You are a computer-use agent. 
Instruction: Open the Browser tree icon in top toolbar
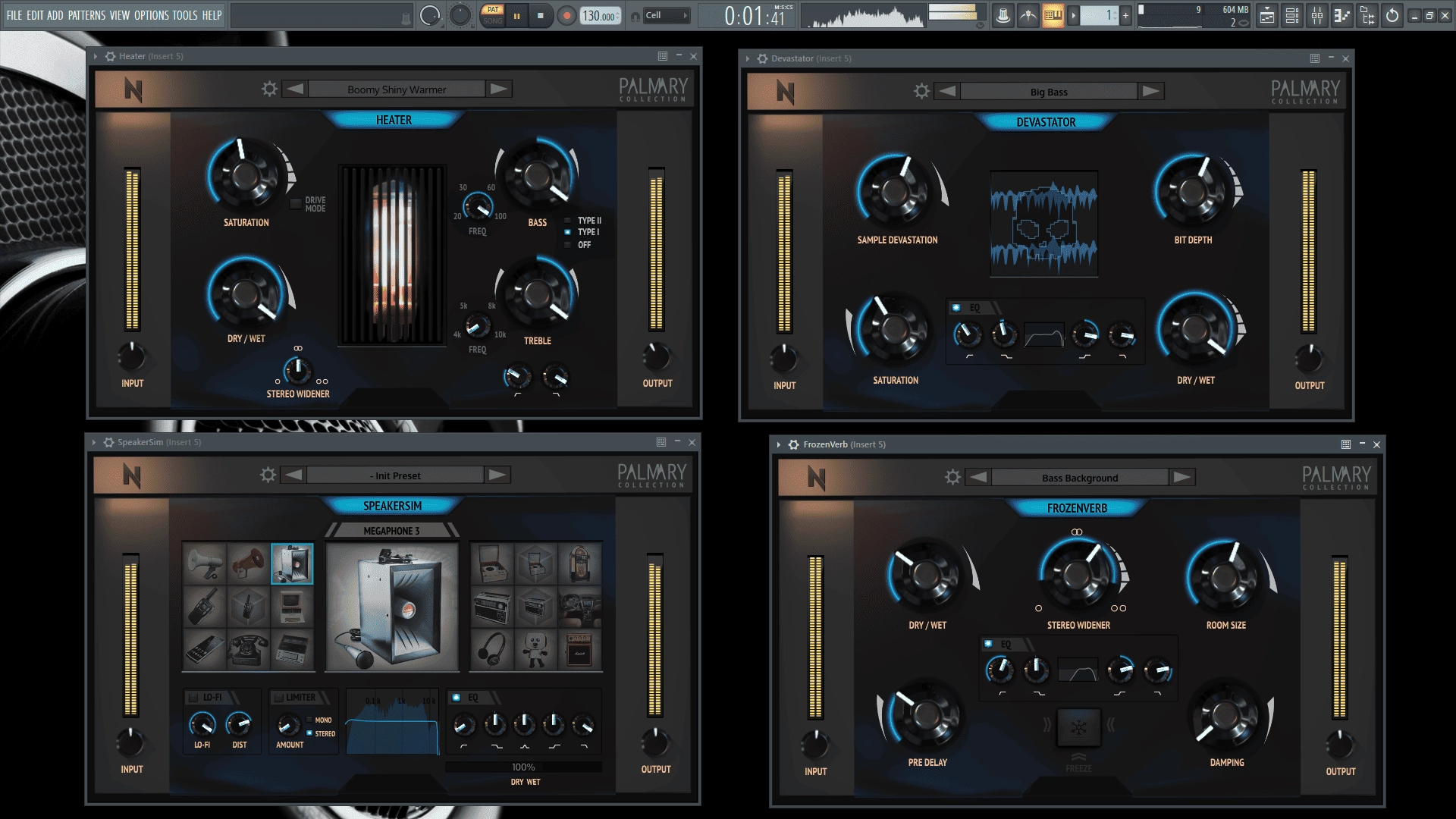pos(1367,15)
